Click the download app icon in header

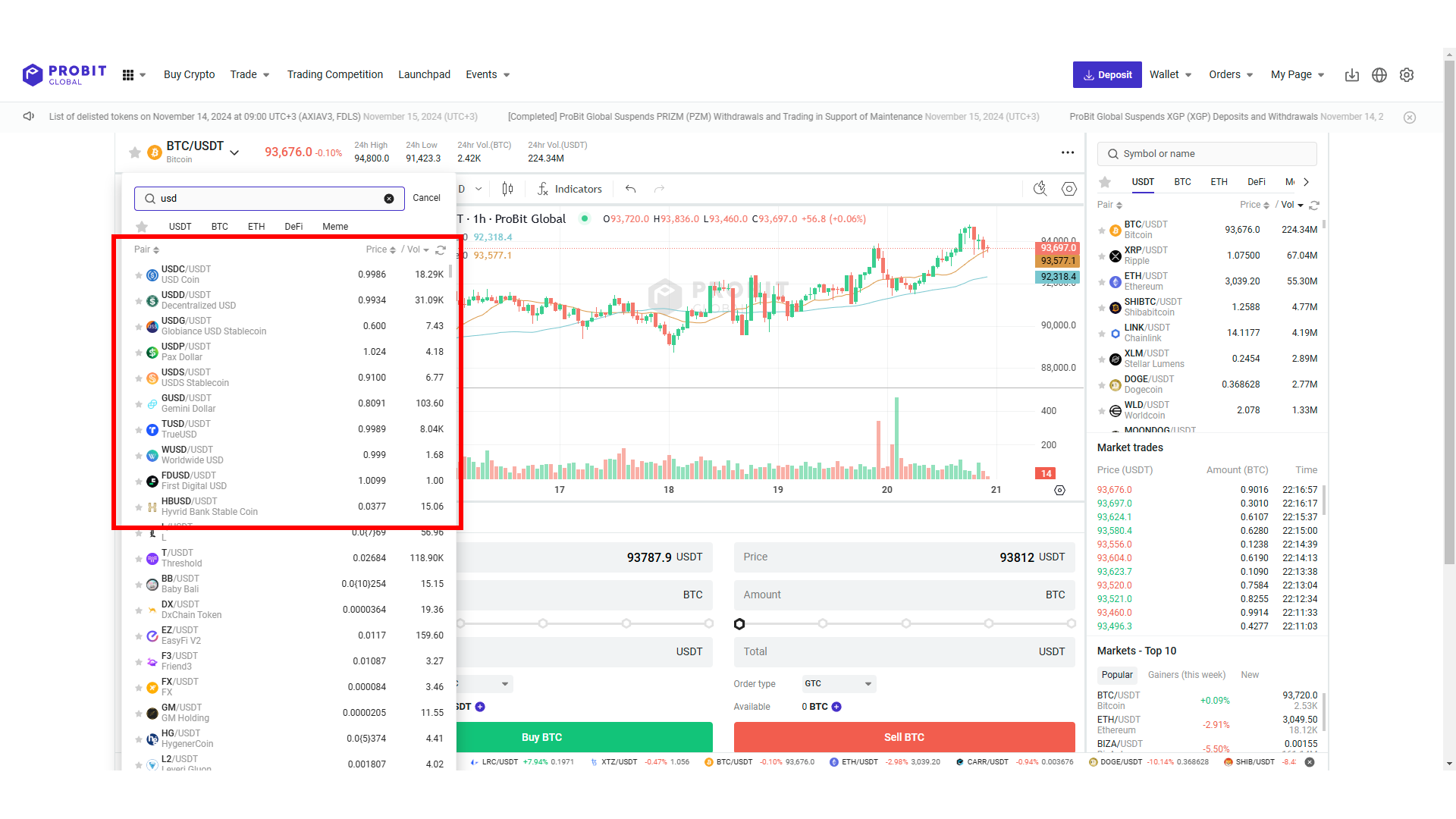pyautogui.click(x=1352, y=75)
